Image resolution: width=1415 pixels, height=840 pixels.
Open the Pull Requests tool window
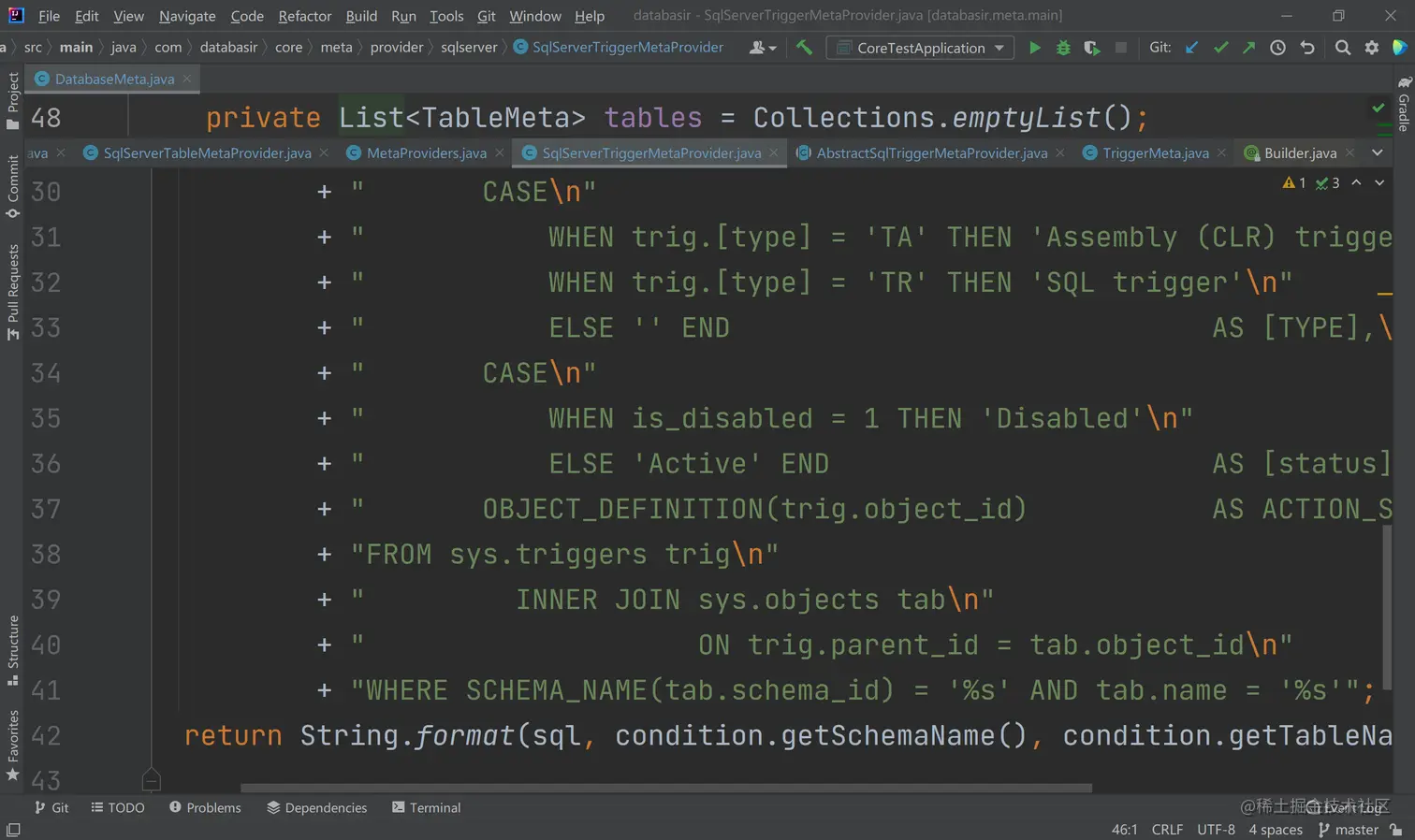(13, 292)
